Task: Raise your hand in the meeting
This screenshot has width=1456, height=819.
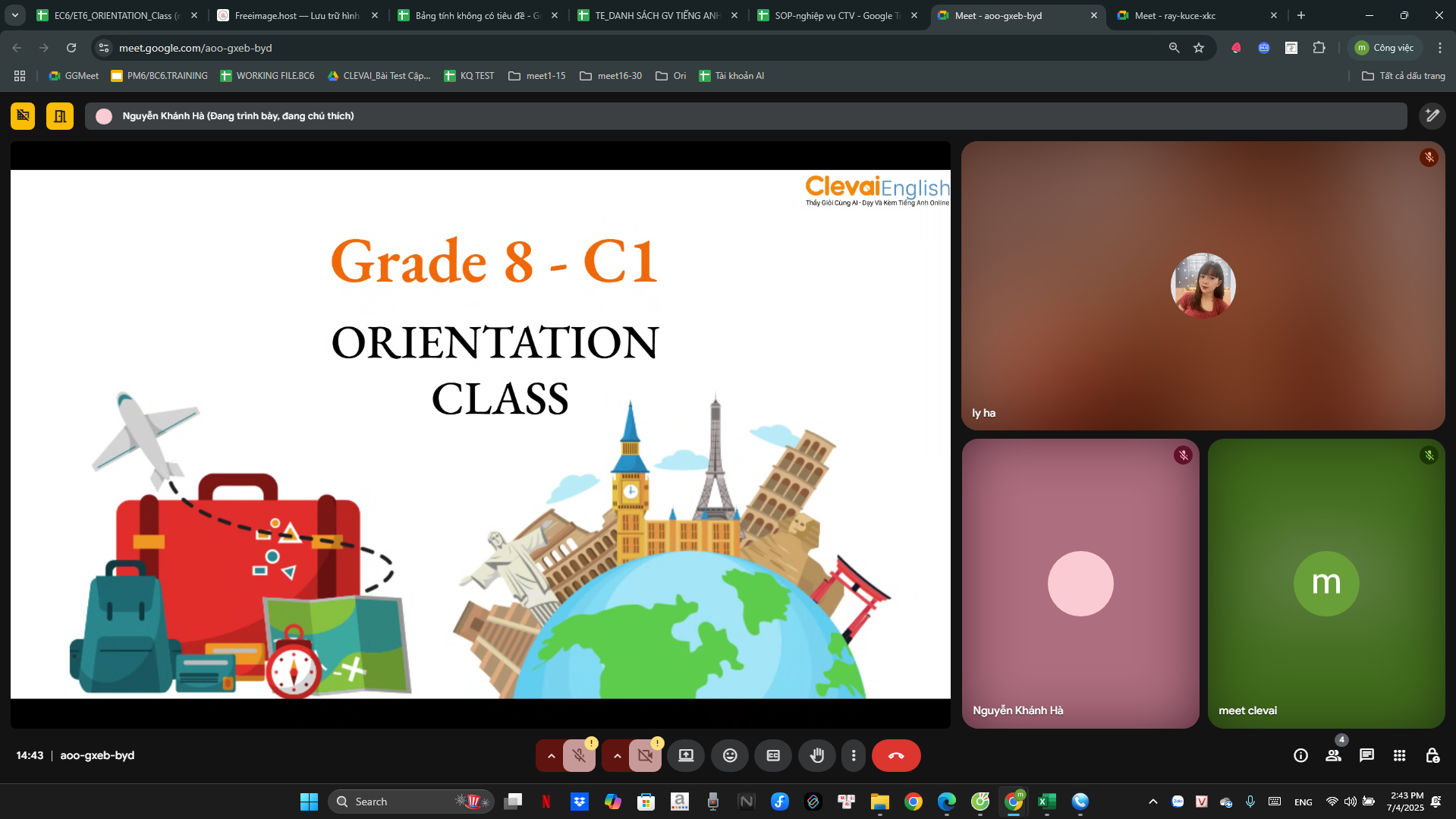Action: point(816,755)
